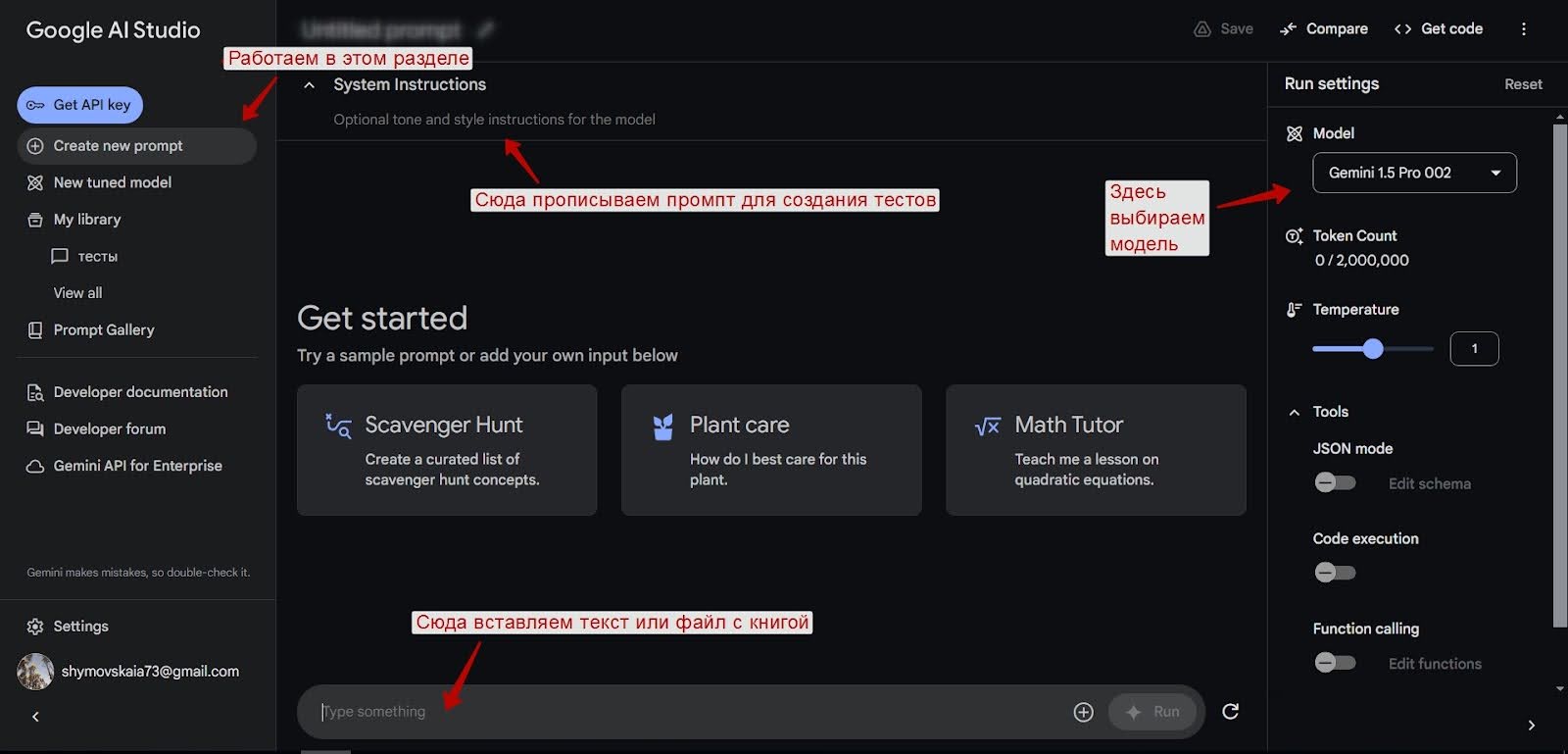Collapse the left sidebar with chevron

[x=35, y=717]
